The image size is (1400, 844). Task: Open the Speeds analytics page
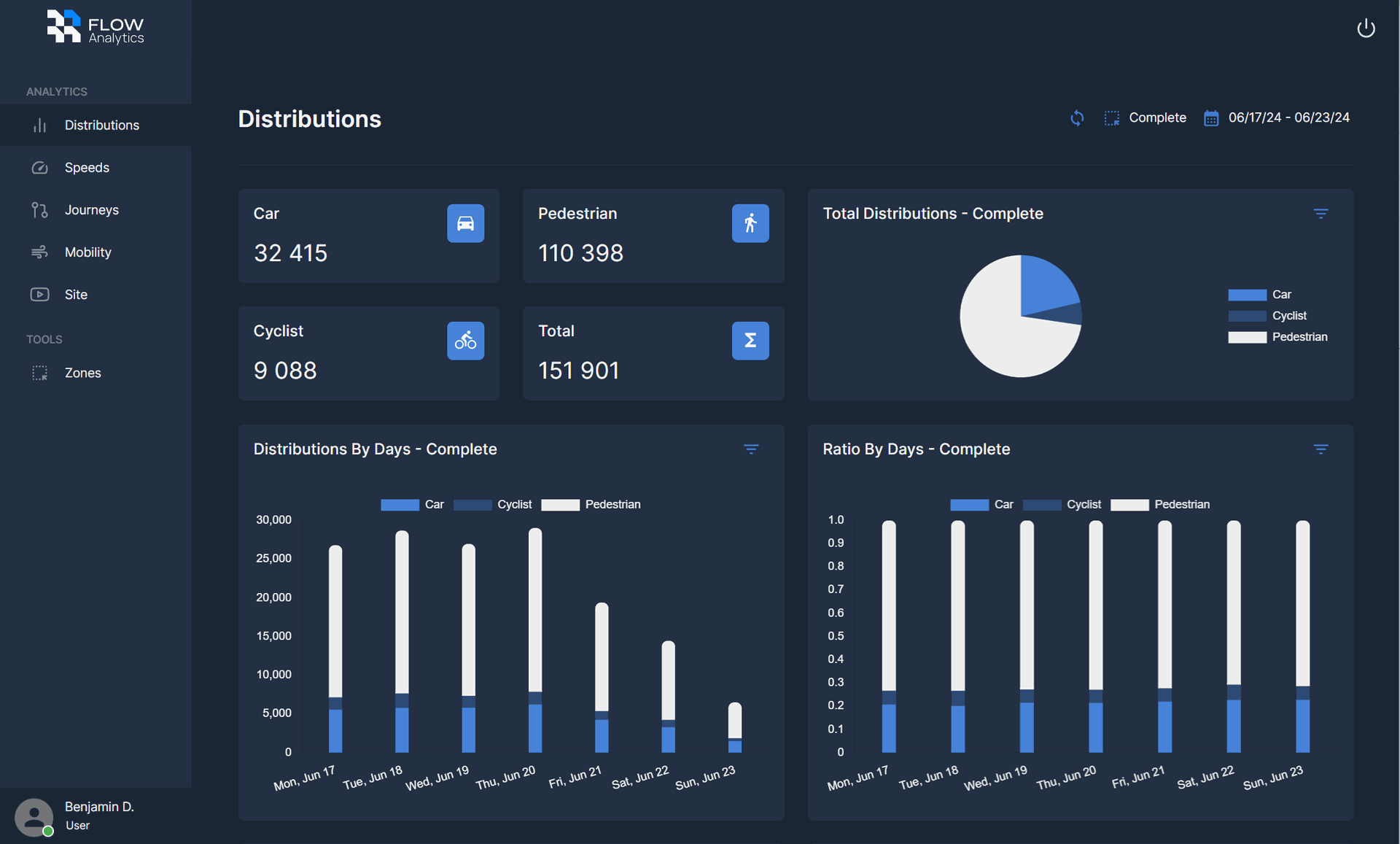87,168
